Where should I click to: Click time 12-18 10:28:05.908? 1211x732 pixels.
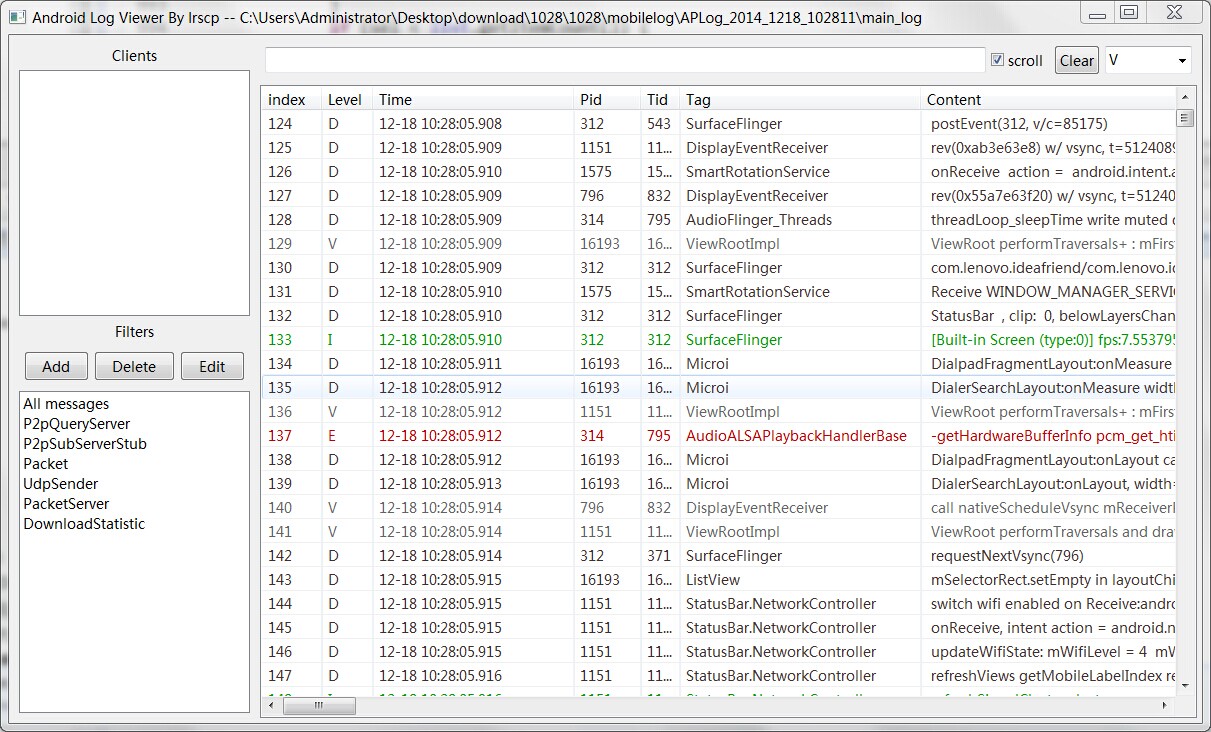pyautogui.click(x=440, y=124)
